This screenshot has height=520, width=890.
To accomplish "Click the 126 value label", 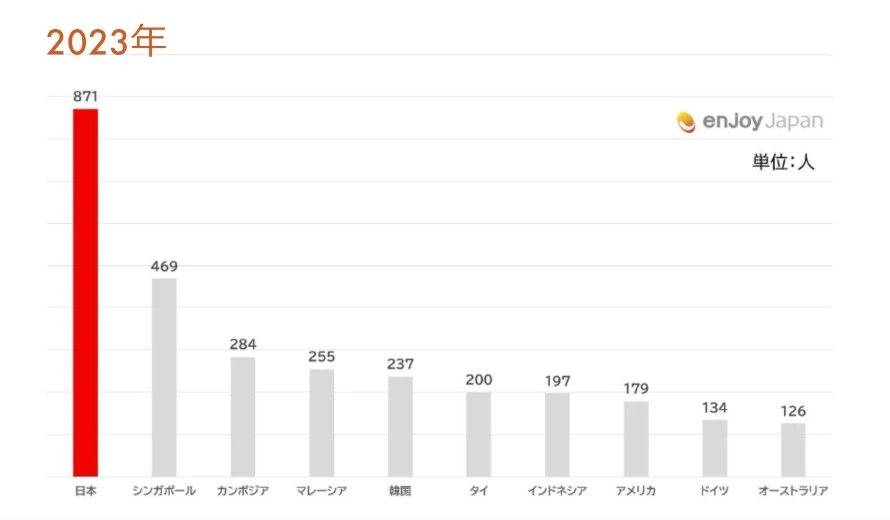I will coord(793,411).
